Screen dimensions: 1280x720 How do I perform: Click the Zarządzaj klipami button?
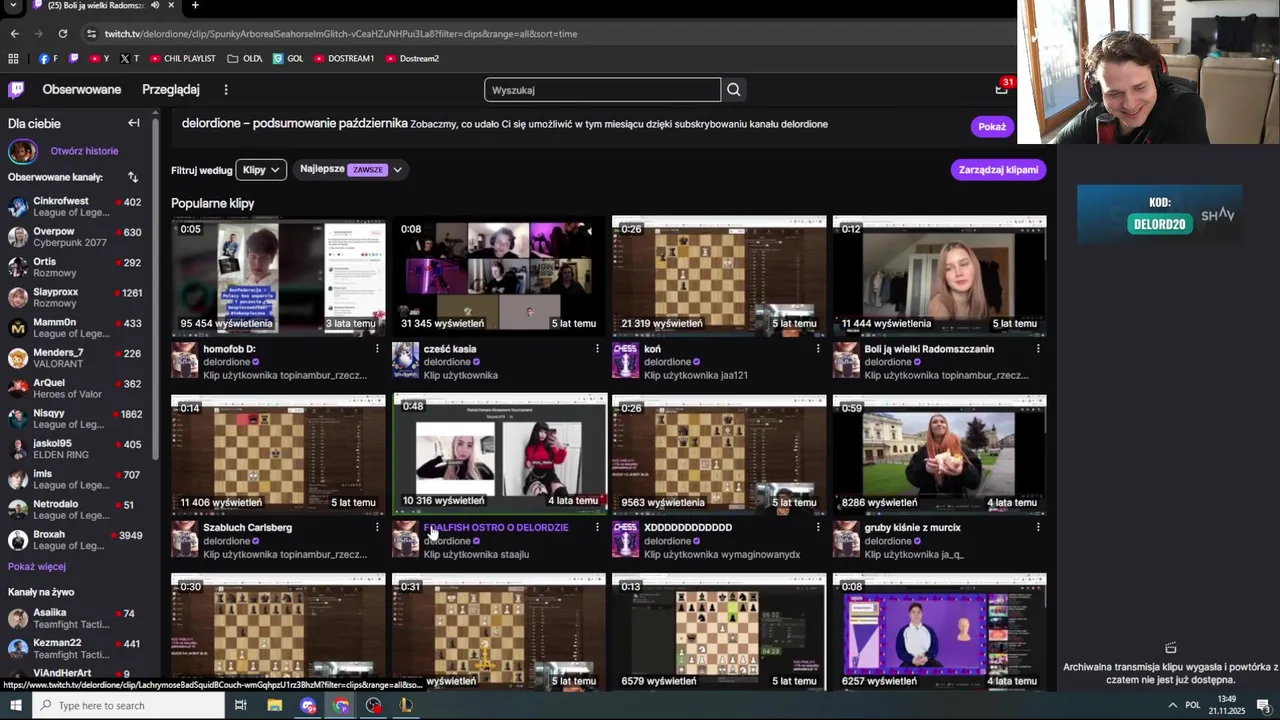pyautogui.click(x=998, y=170)
